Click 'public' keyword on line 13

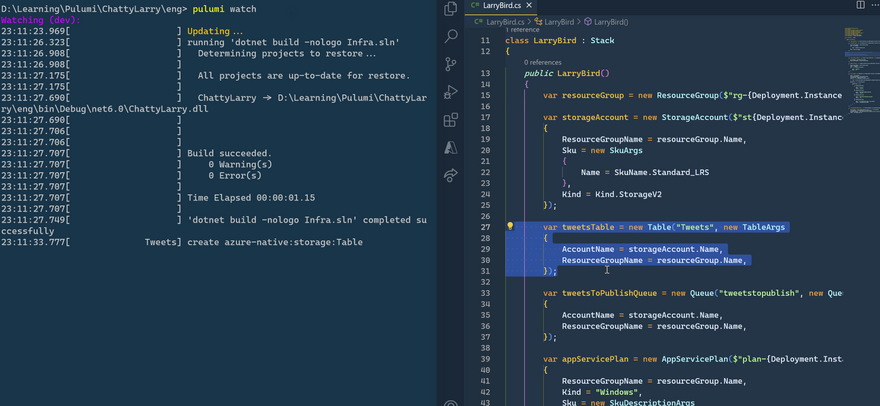(538, 74)
